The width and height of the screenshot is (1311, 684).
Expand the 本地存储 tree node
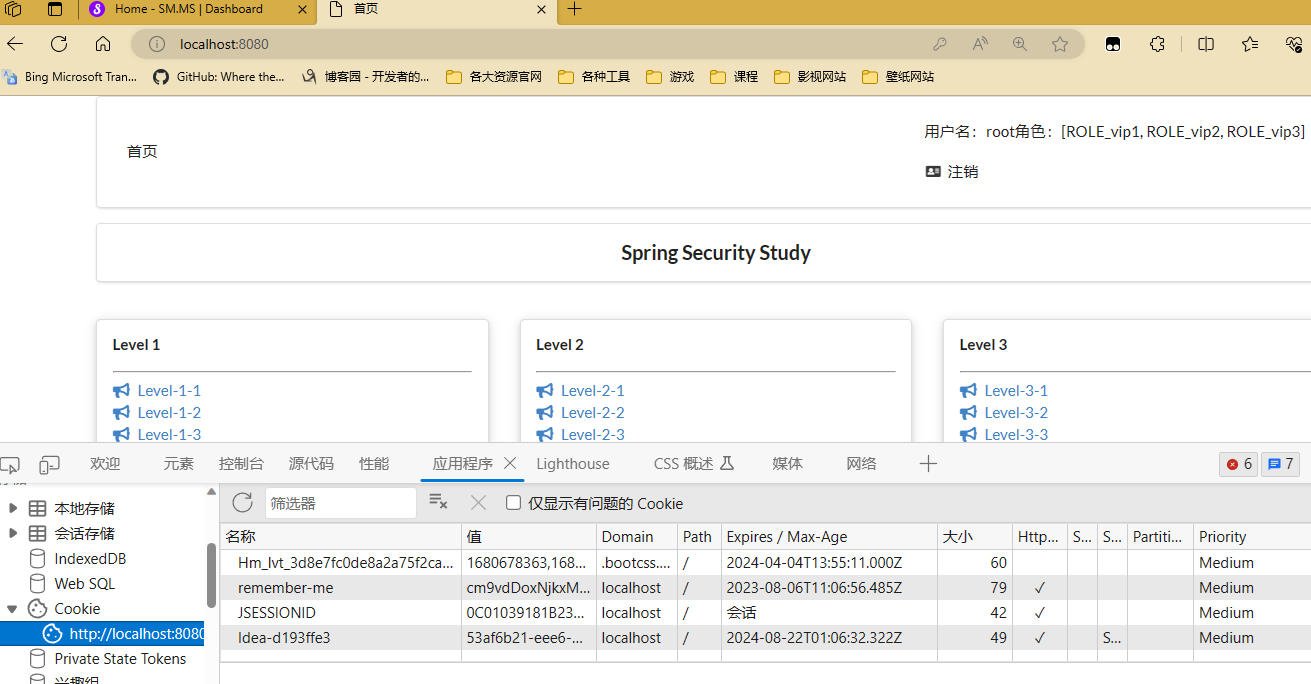pos(14,507)
